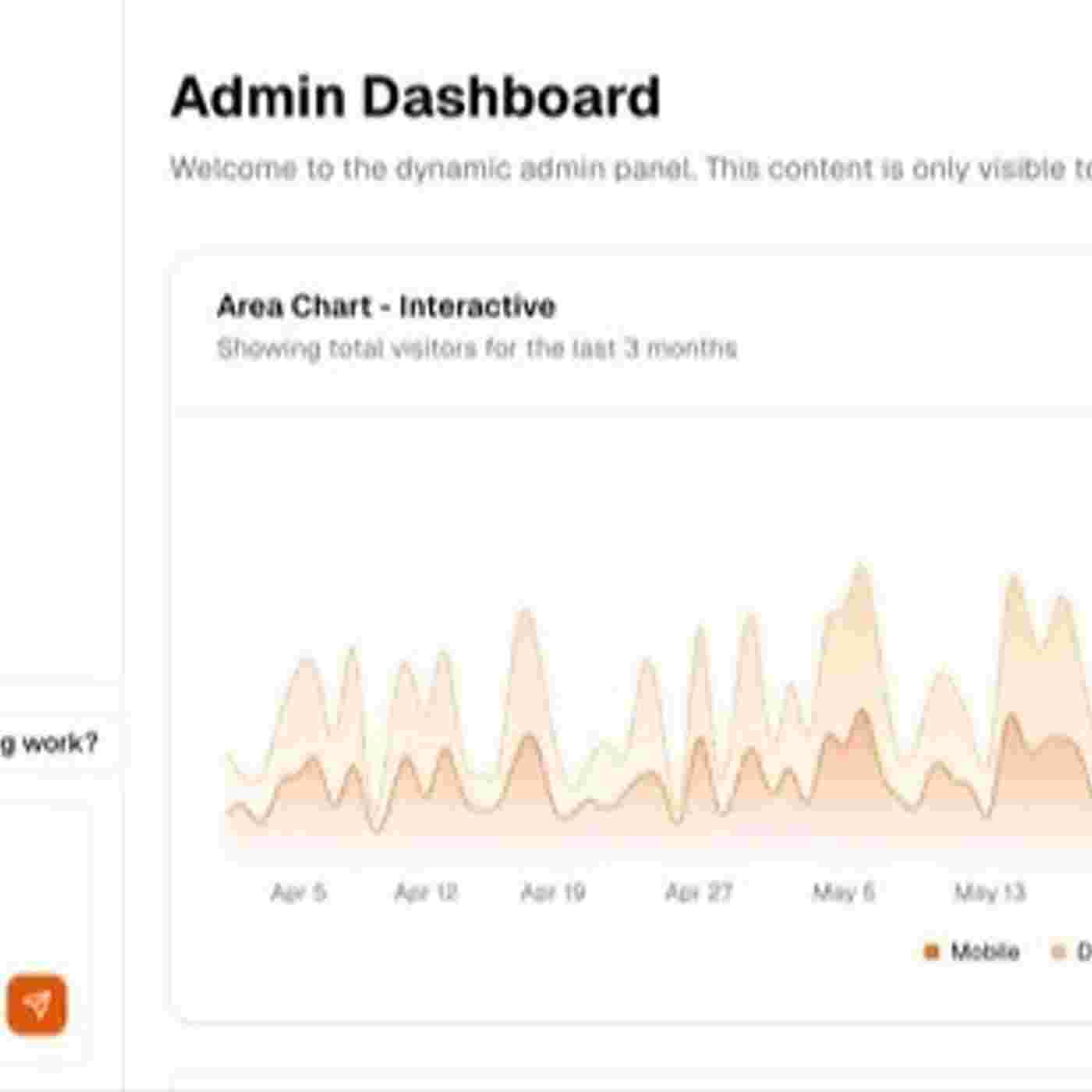This screenshot has height=1092, width=1092.
Task: Click the Apr 5 axis label
Action: [x=298, y=892]
